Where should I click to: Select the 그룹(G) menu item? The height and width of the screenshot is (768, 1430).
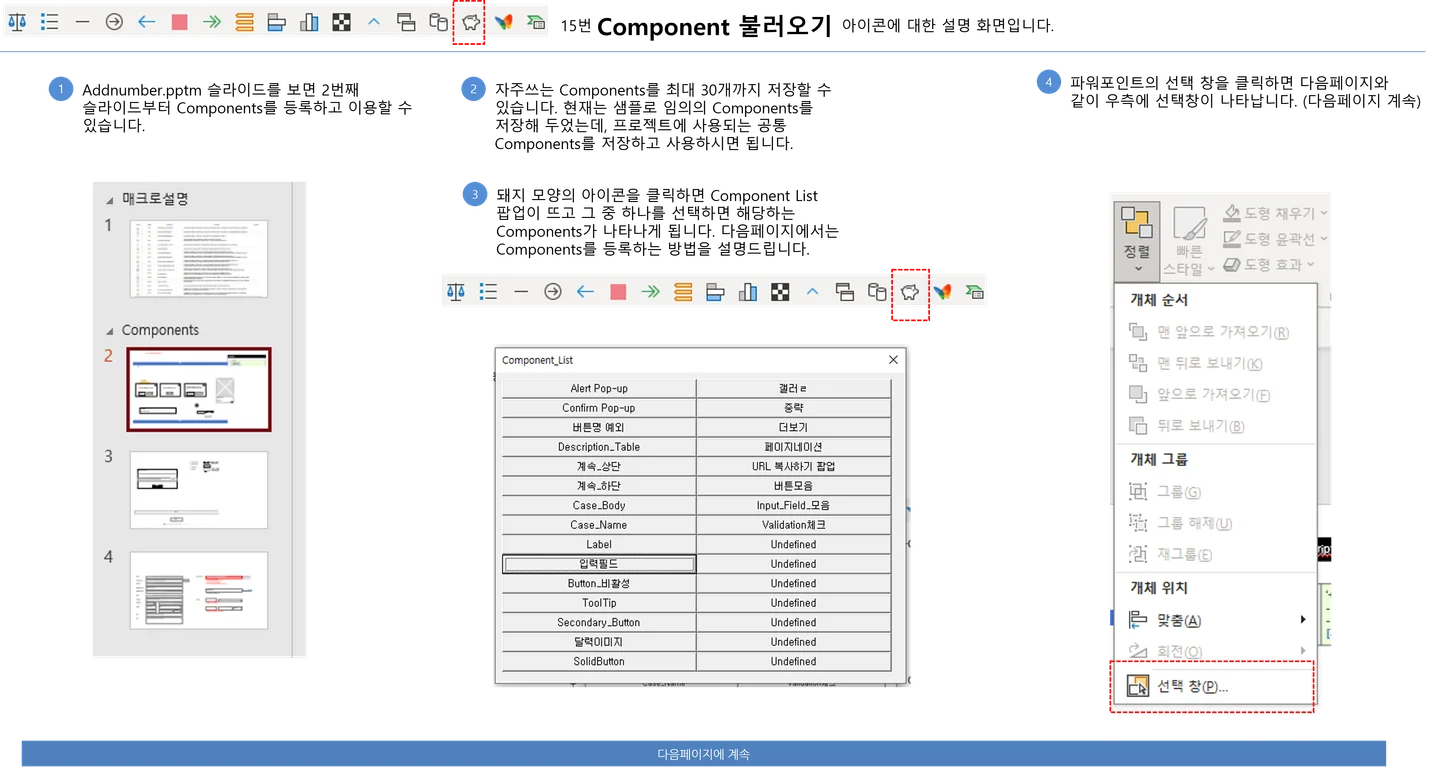1216,492
